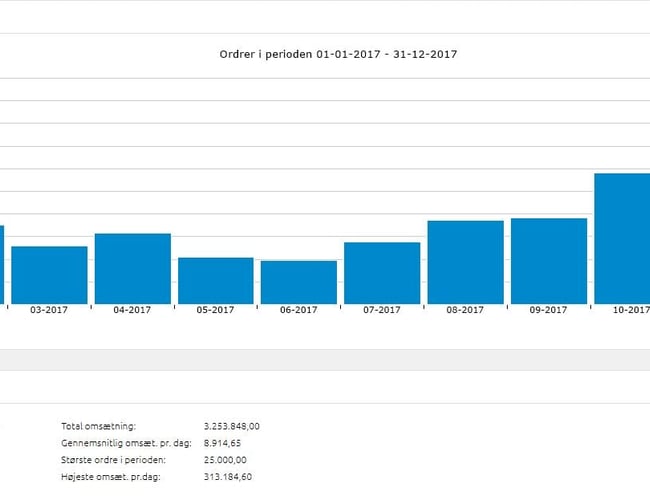This screenshot has height=500, width=650.
Task: Click the 10-2017 bar
Action: (622, 239)
